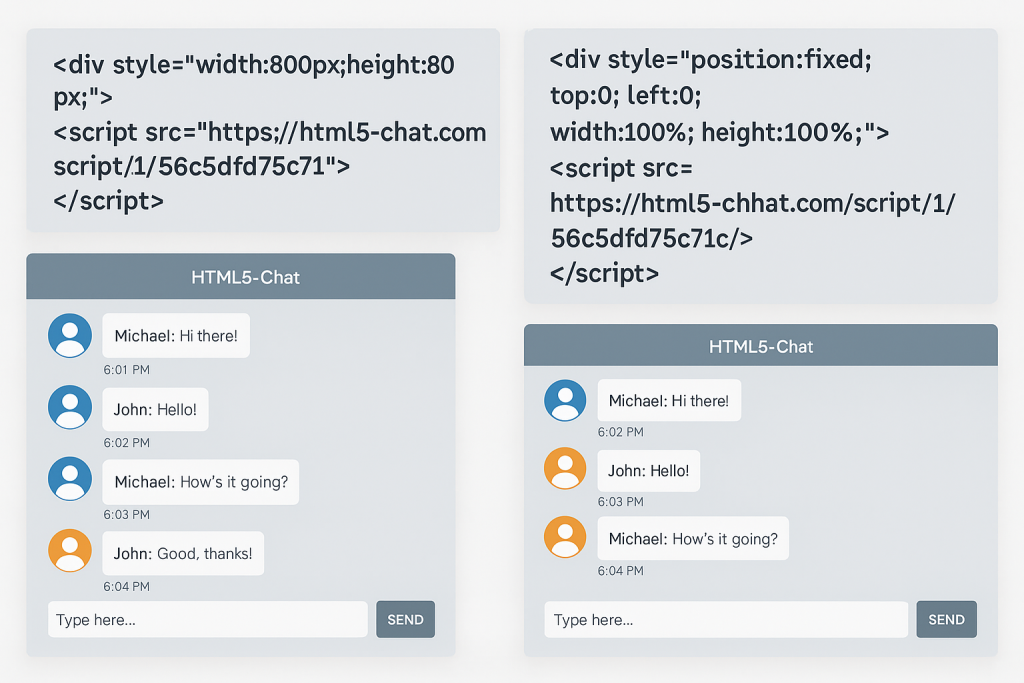Screen dimensions: 1024x683
Task: Click the "John: Hello!" bubble timestamped 6:02 PM
Action: coord(155,409)
